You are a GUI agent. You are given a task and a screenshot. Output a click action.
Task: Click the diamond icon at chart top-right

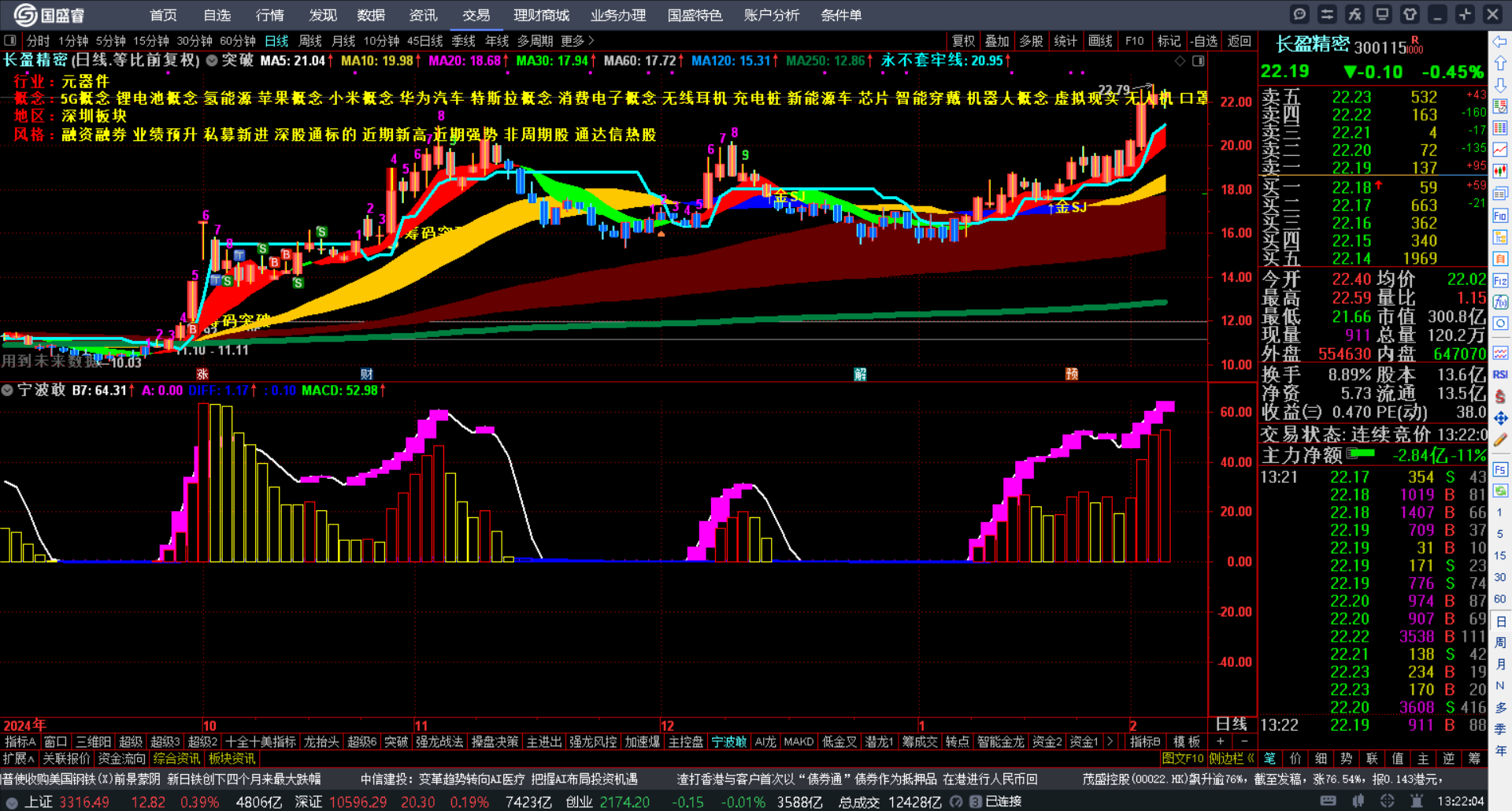pos(1180,61)
